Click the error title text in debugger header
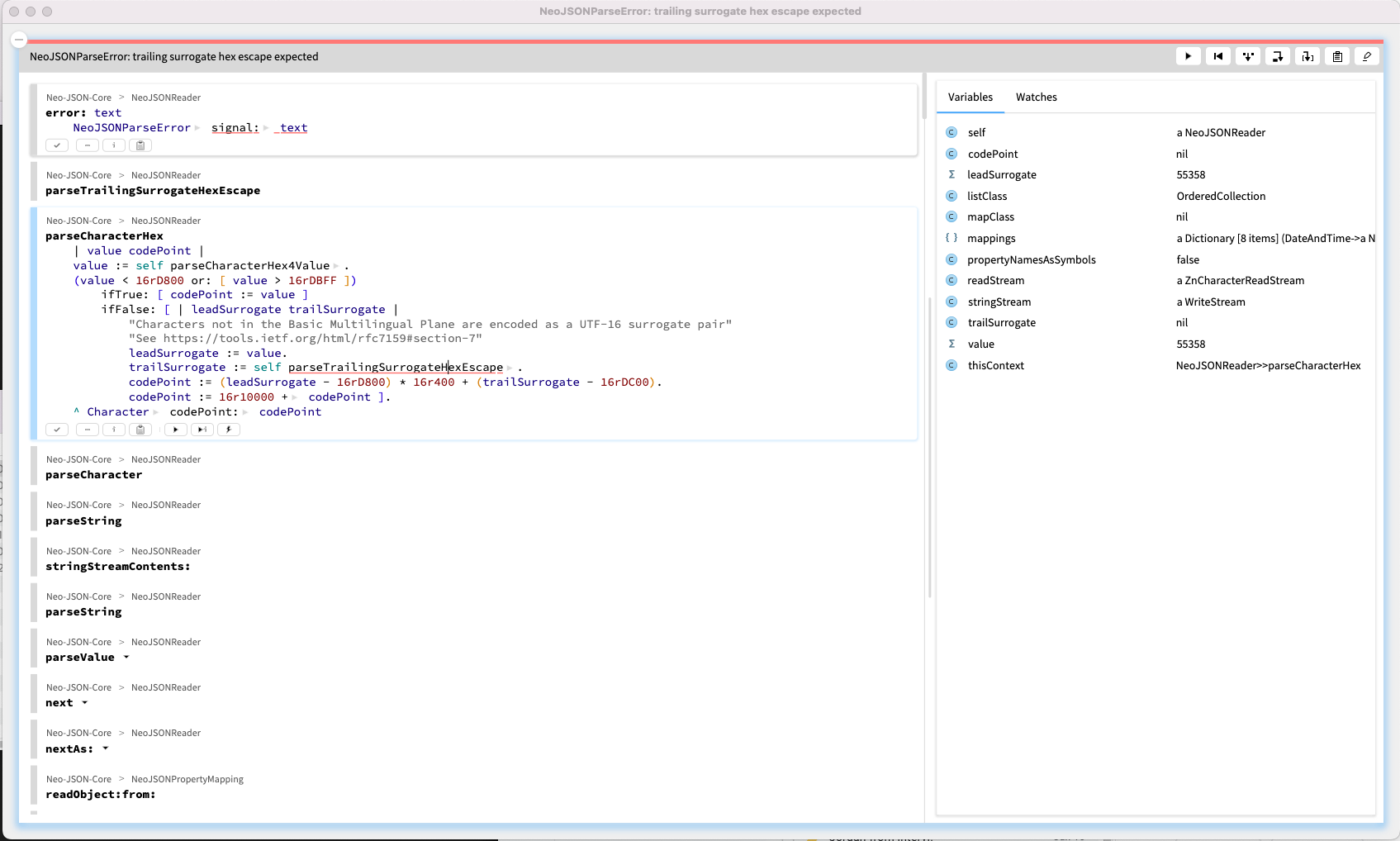The image size is (1400, 841). coord(174,56)
